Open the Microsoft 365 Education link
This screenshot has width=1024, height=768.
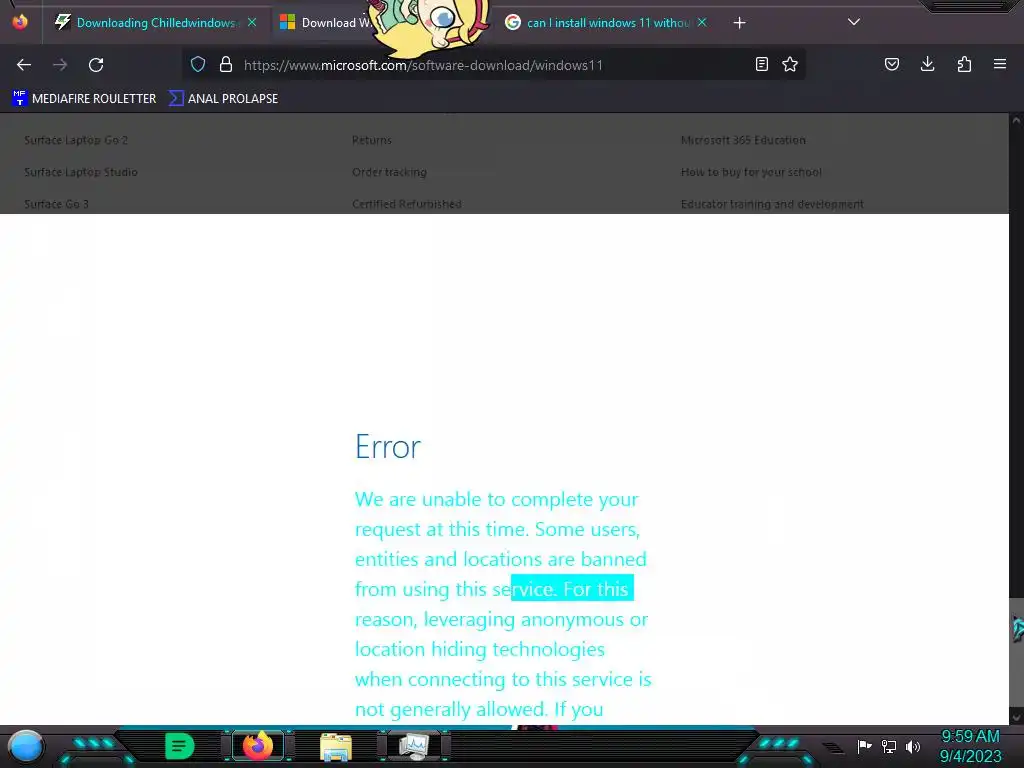[743, 140]
